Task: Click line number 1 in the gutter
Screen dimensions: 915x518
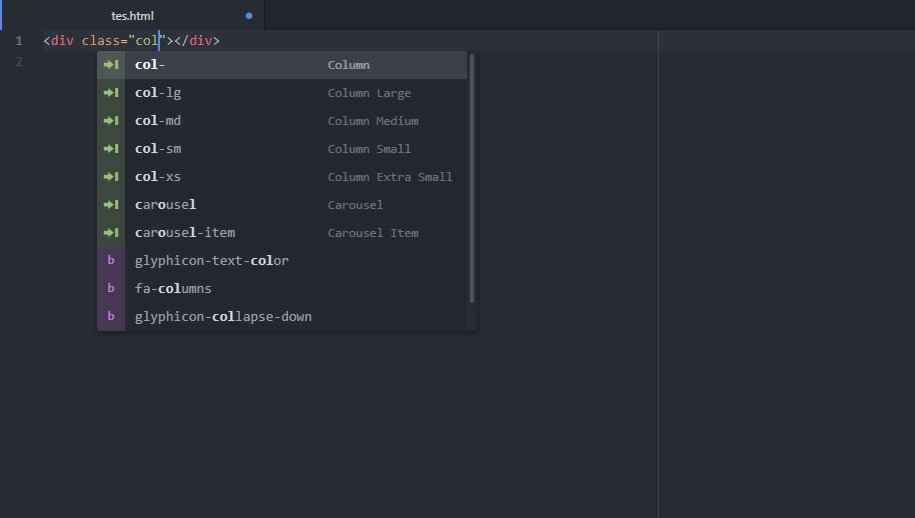Action: click(19, 41)
